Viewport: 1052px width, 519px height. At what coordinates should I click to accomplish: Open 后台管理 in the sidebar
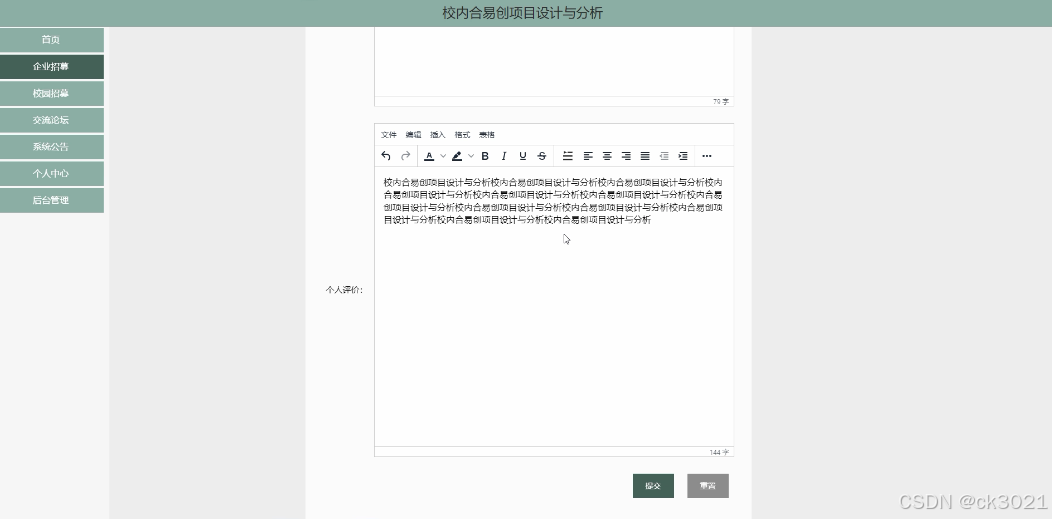point(52,200)
